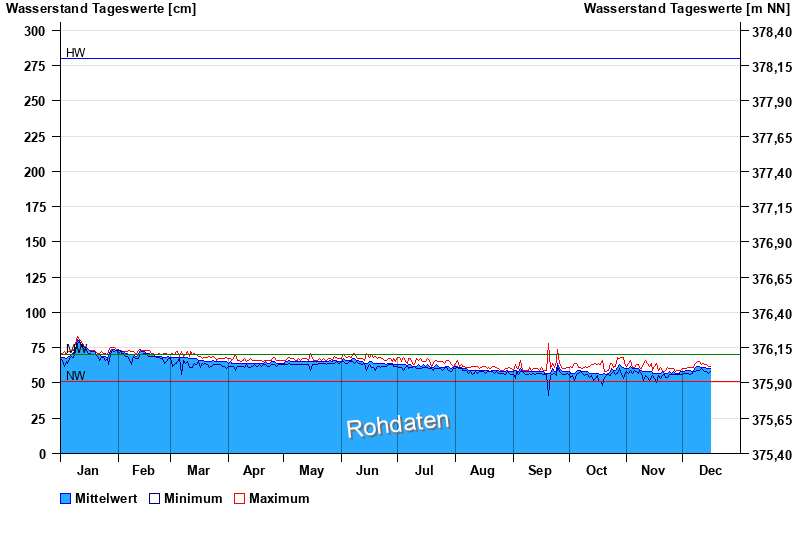Click the Jun month label

[368, 470]
